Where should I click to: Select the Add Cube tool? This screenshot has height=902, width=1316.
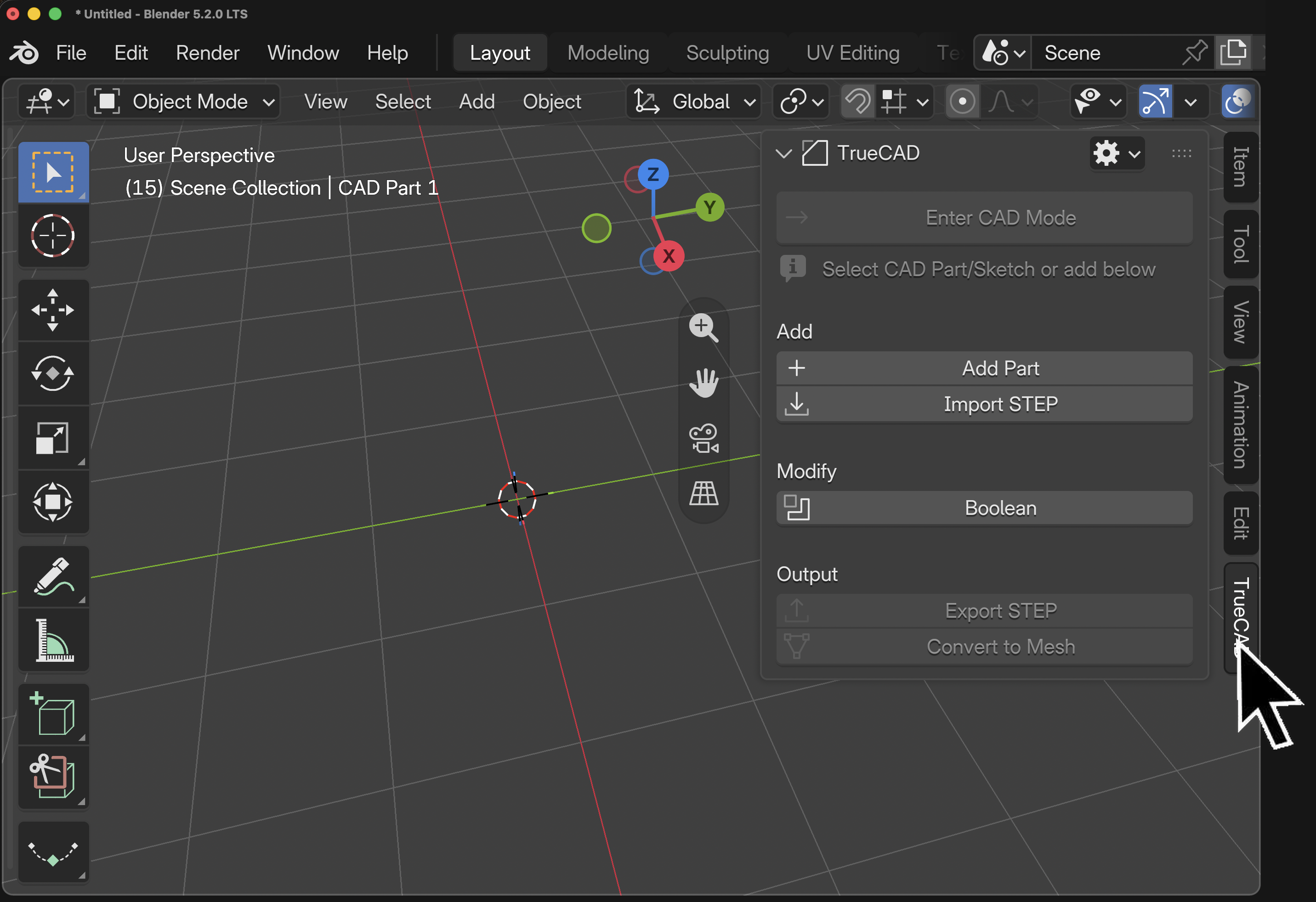pyautogui.click(x=53, y=714)
